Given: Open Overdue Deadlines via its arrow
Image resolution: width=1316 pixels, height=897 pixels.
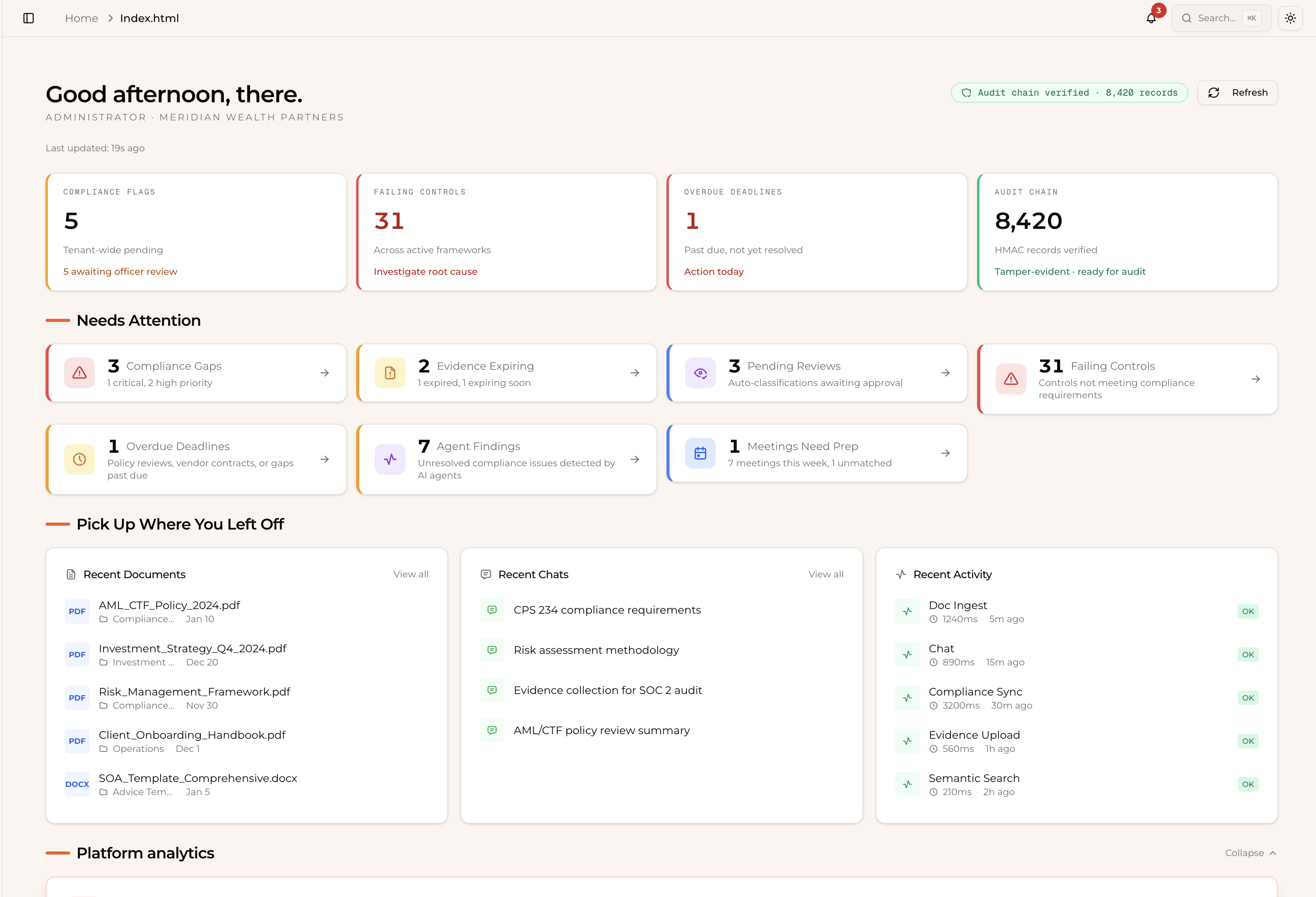Looking at the screenshot, I should (325, 459).
